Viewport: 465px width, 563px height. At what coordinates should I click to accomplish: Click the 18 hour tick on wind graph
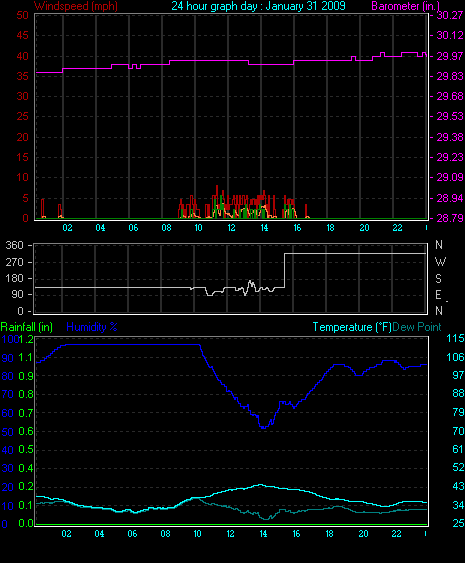330,228
